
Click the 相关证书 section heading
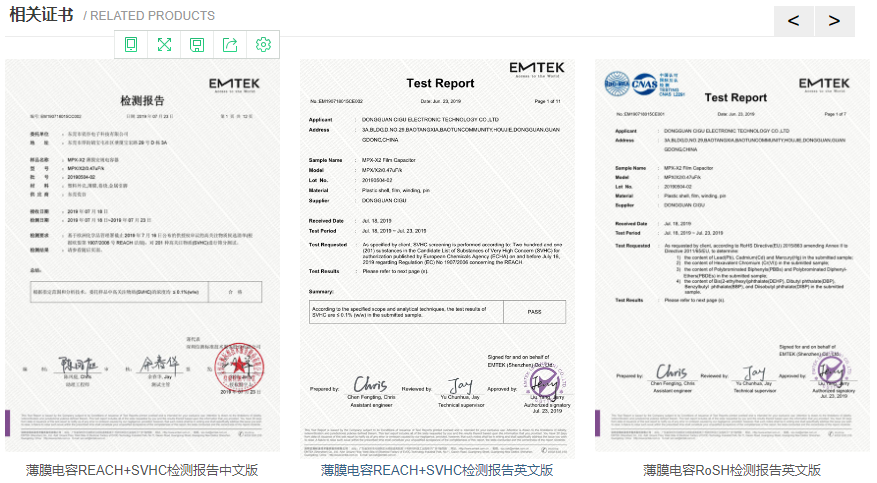pos(41,16)
